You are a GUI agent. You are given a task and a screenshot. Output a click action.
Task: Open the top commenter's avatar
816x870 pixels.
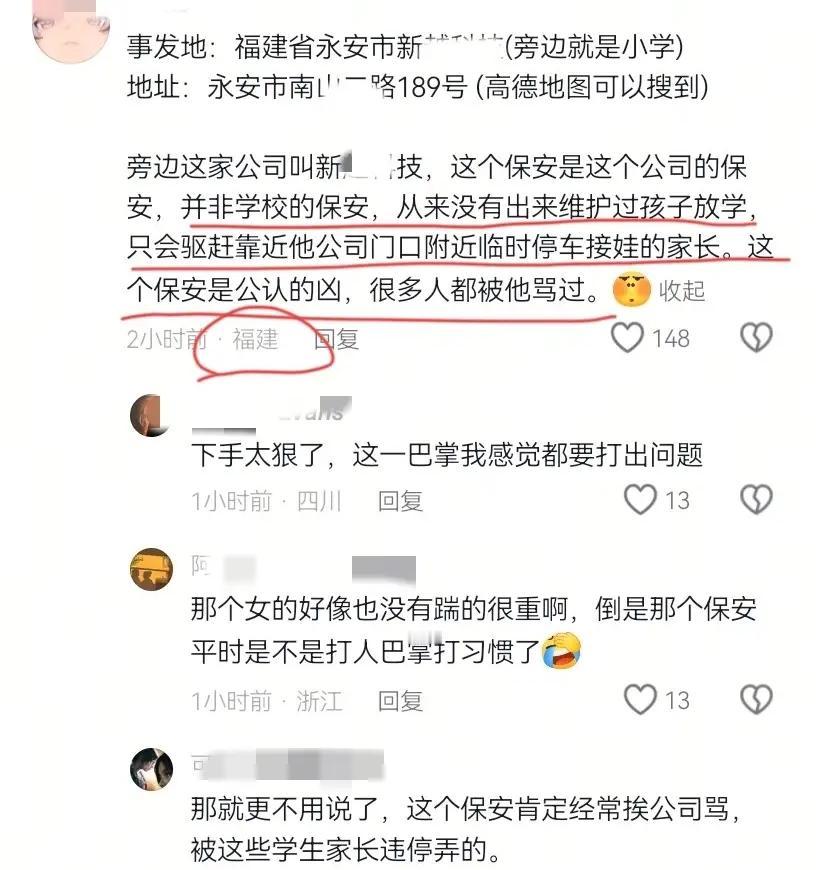coord(70,29)
